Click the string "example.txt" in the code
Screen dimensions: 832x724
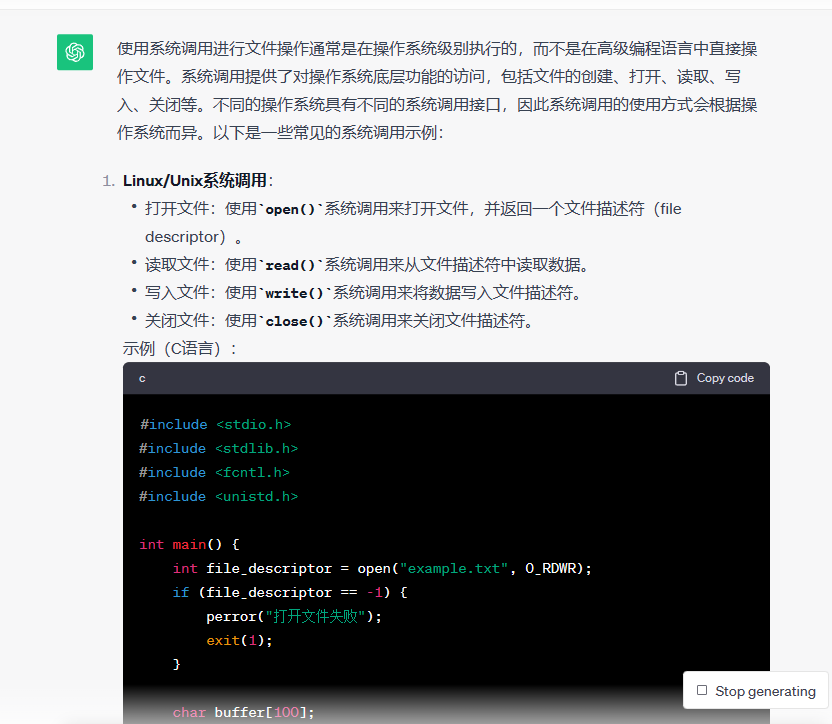tap(454, 568)
